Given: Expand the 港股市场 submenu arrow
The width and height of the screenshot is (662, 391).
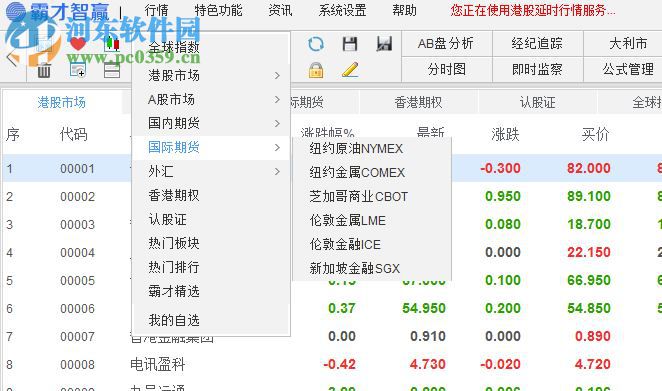Looking at the screenshot, I should (277, 76).
